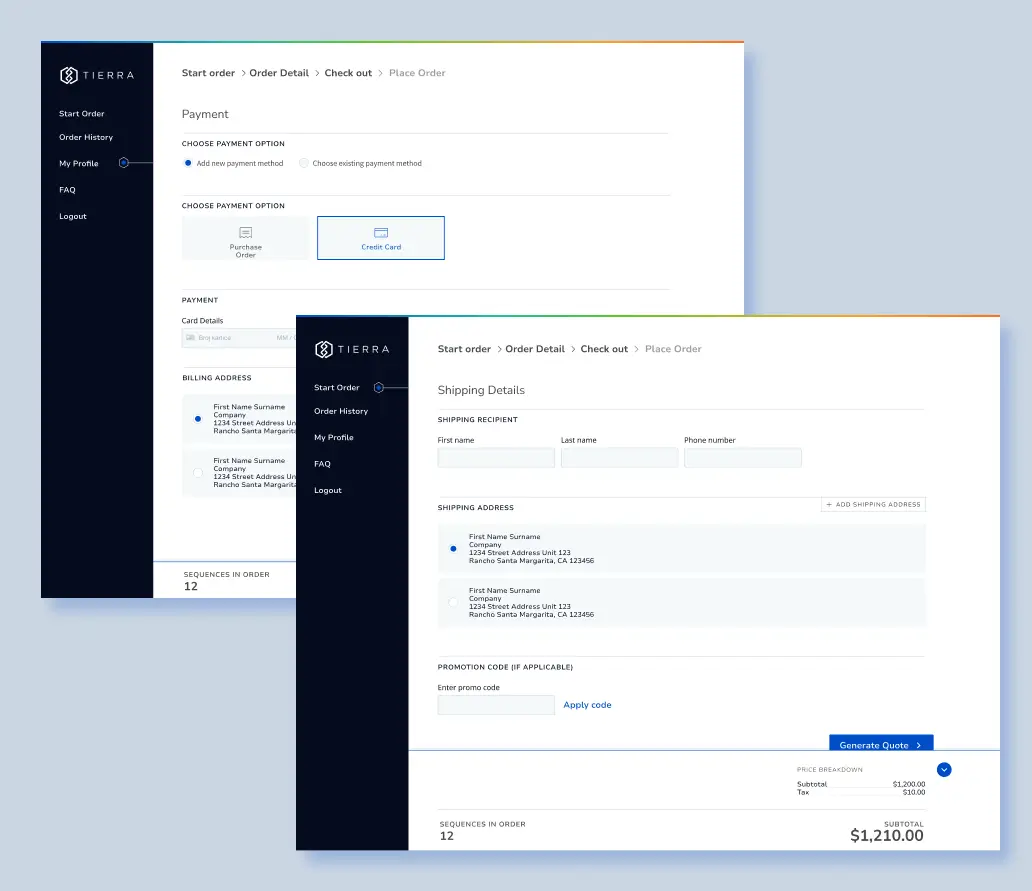1032x891 pixels.
Task: Open Order History in the Shipping window sidebar
Action: 341,411
